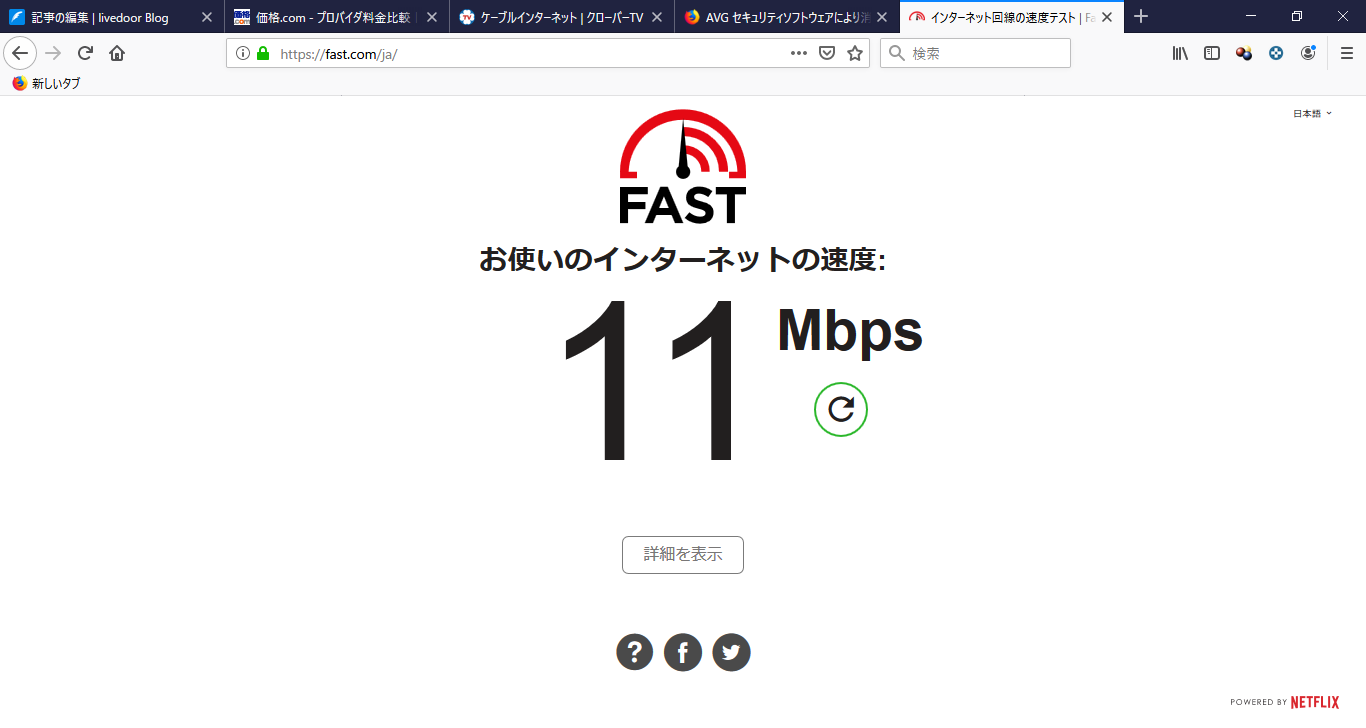The height and width of the screenshot is (728, 1366).
Task: Open the Firefox hamburger menu
Action: click(x=1347, y=53)
